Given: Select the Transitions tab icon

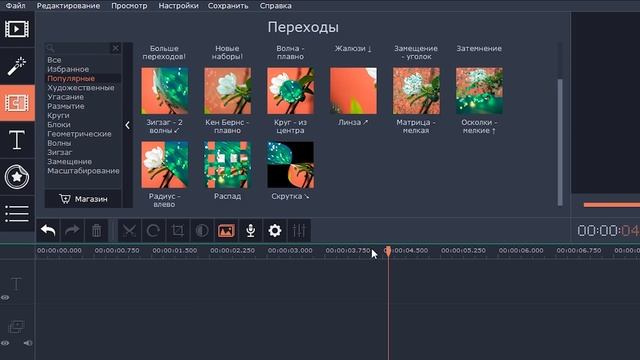Looking at the screenshot, I should click(17, 103).
